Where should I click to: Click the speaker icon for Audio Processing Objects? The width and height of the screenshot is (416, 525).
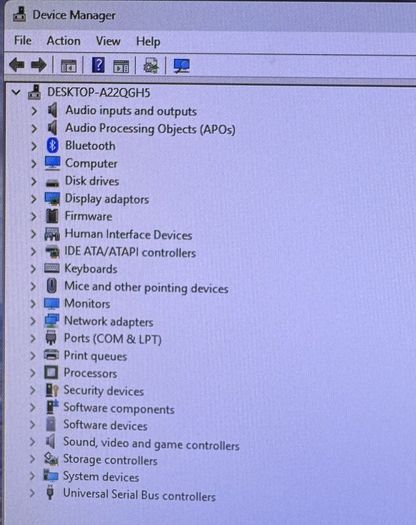coord(53,128)
